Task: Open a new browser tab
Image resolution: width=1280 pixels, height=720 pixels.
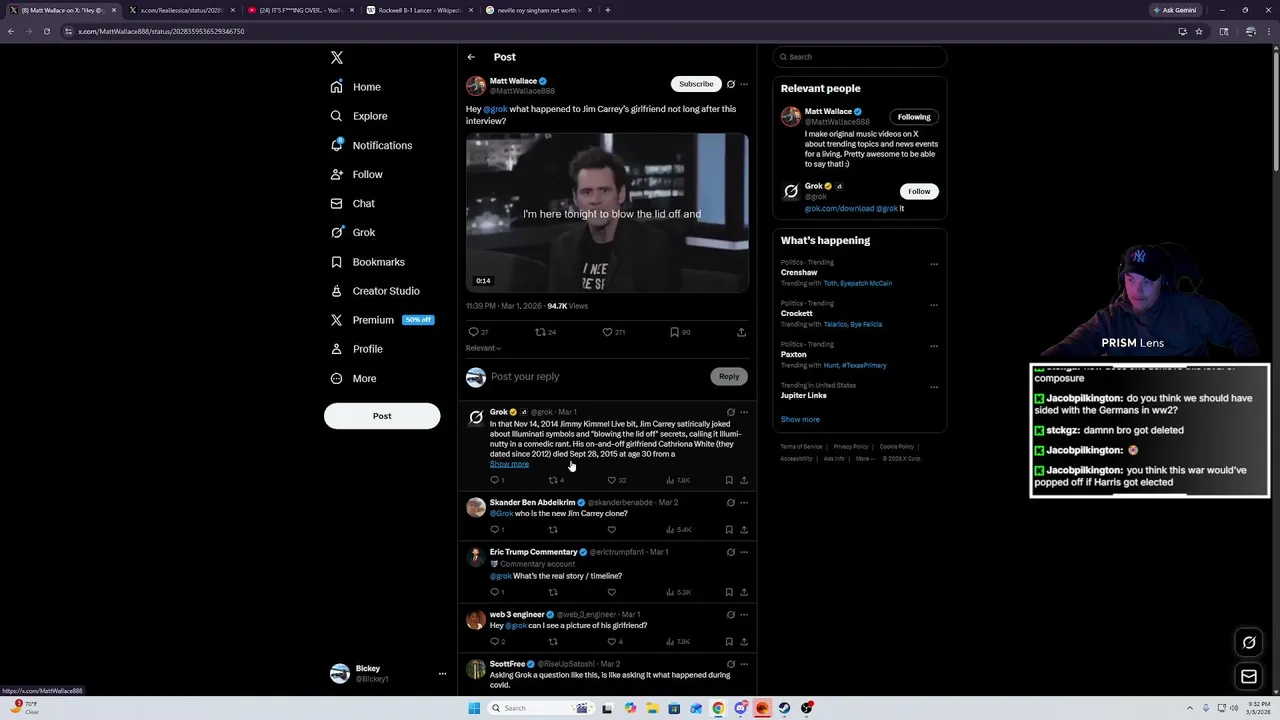Action: pos(608,10)
